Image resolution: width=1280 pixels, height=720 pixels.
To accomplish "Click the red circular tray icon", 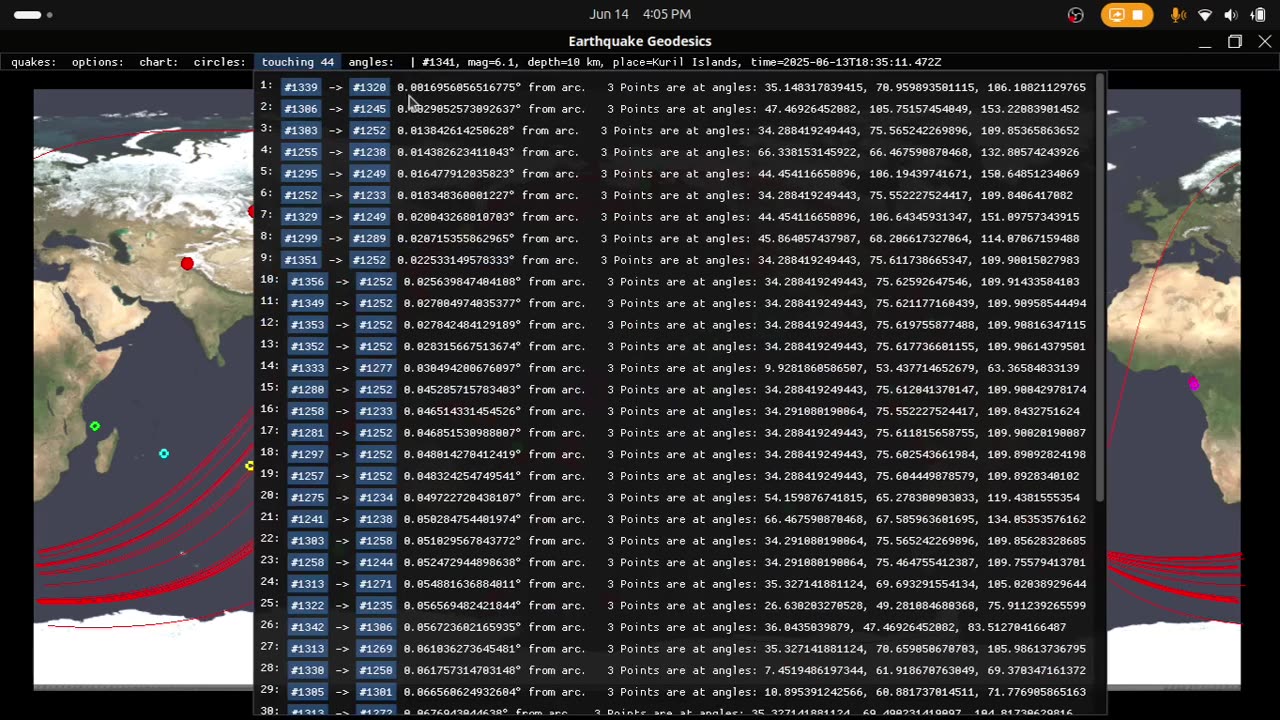I will tap(1076, 15).
